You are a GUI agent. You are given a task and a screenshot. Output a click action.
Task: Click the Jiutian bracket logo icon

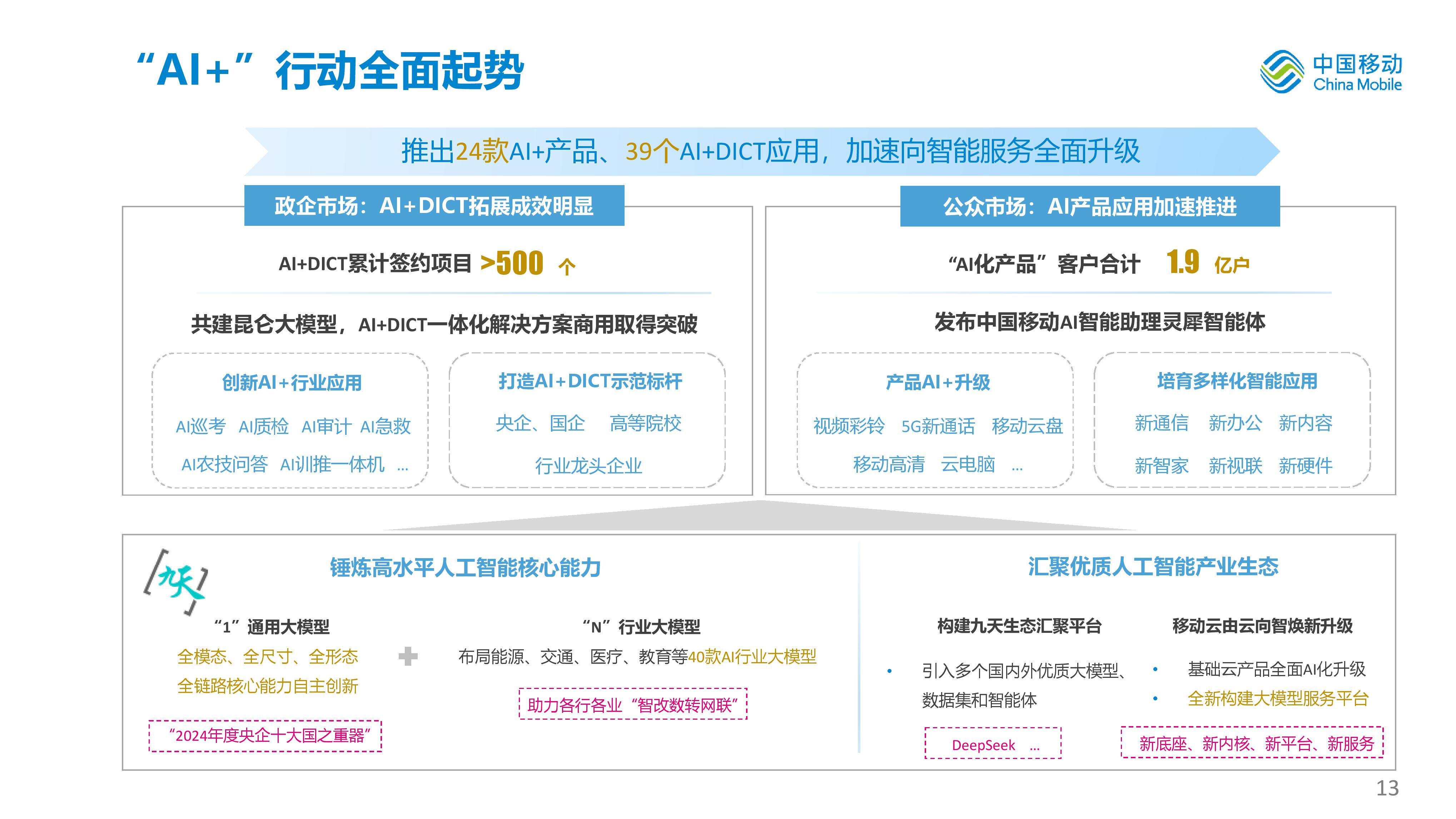[176, 582]
